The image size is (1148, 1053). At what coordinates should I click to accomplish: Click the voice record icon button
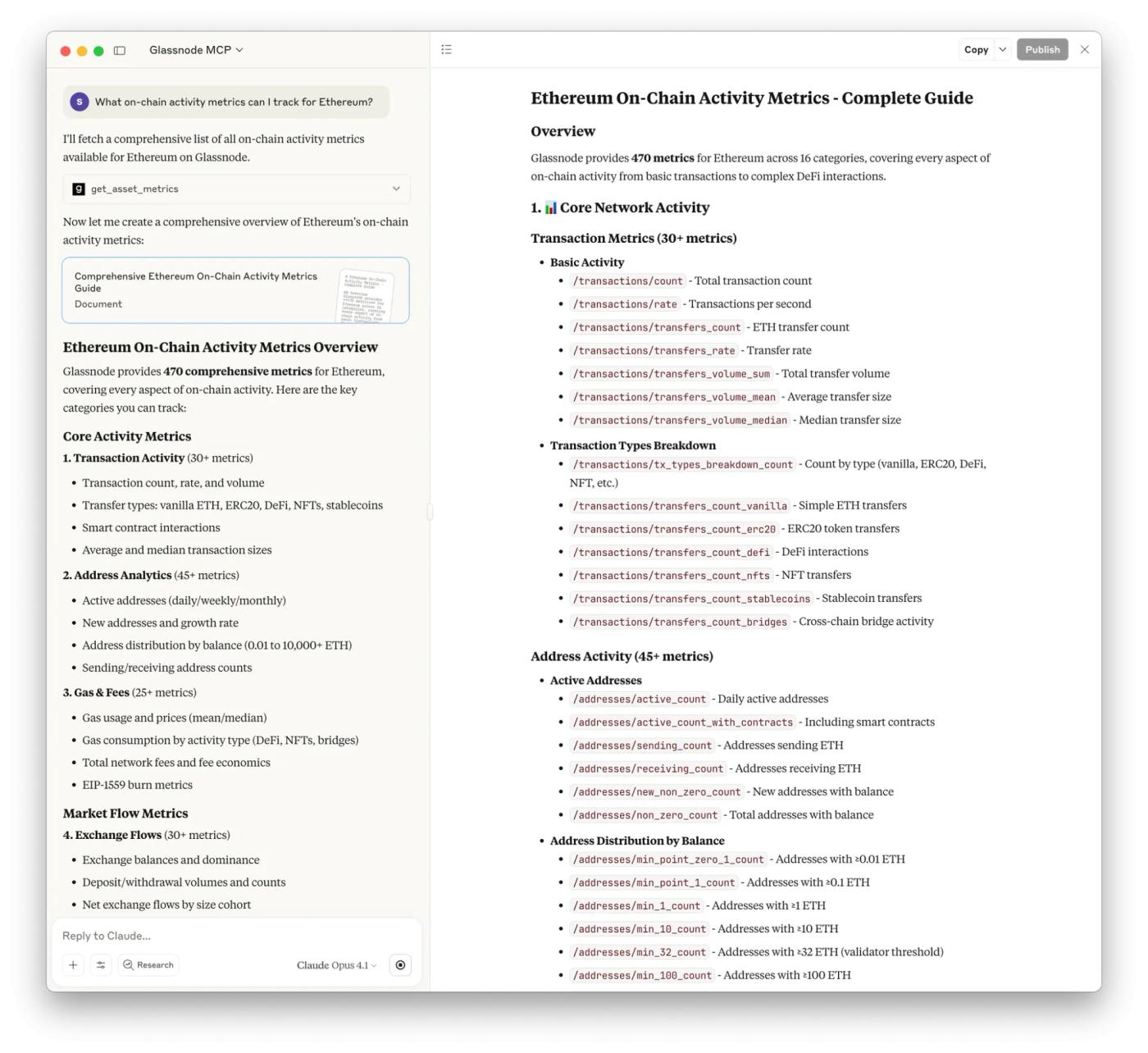[x=400, y=965]
